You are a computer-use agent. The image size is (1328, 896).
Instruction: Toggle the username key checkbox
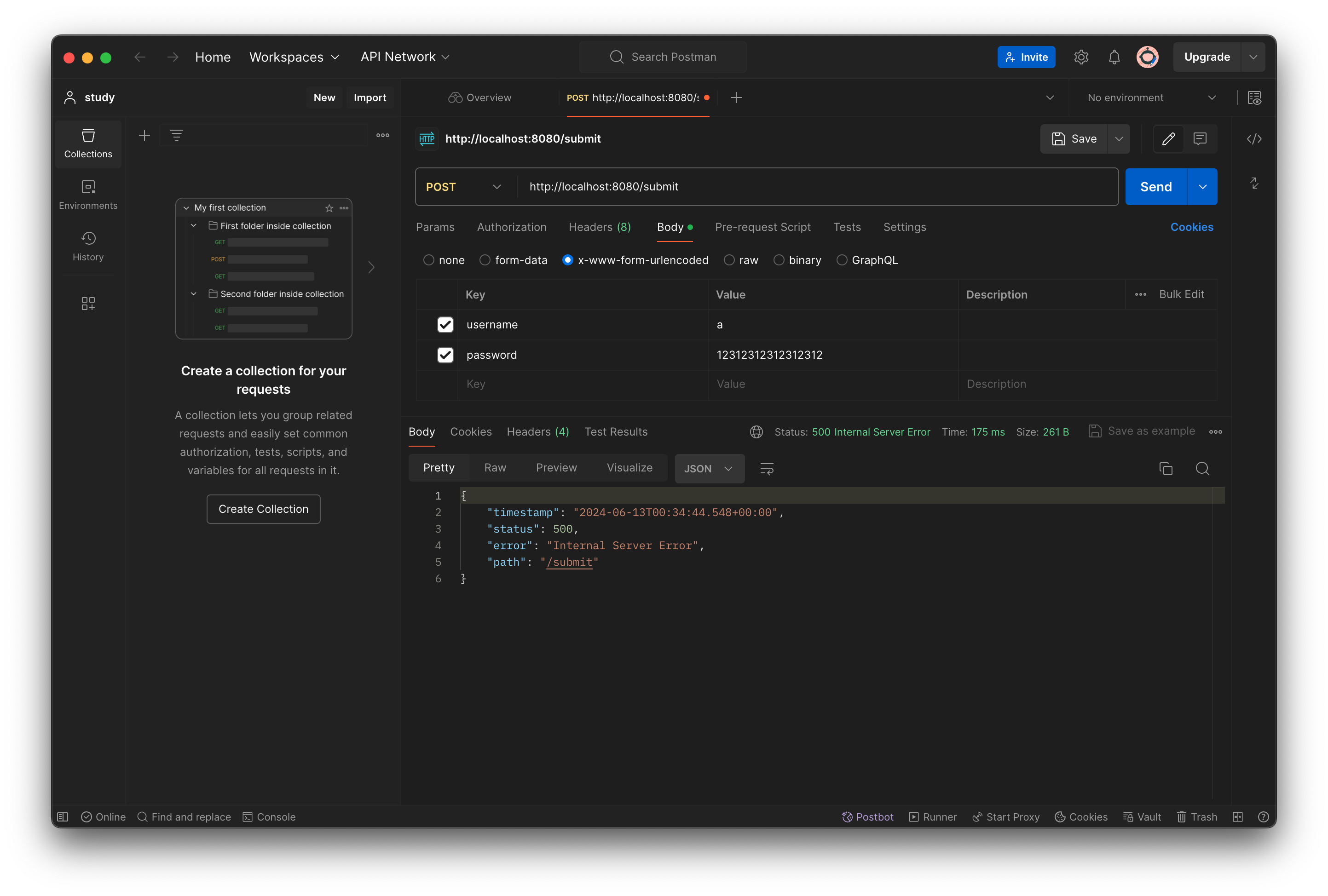point(445,324)
